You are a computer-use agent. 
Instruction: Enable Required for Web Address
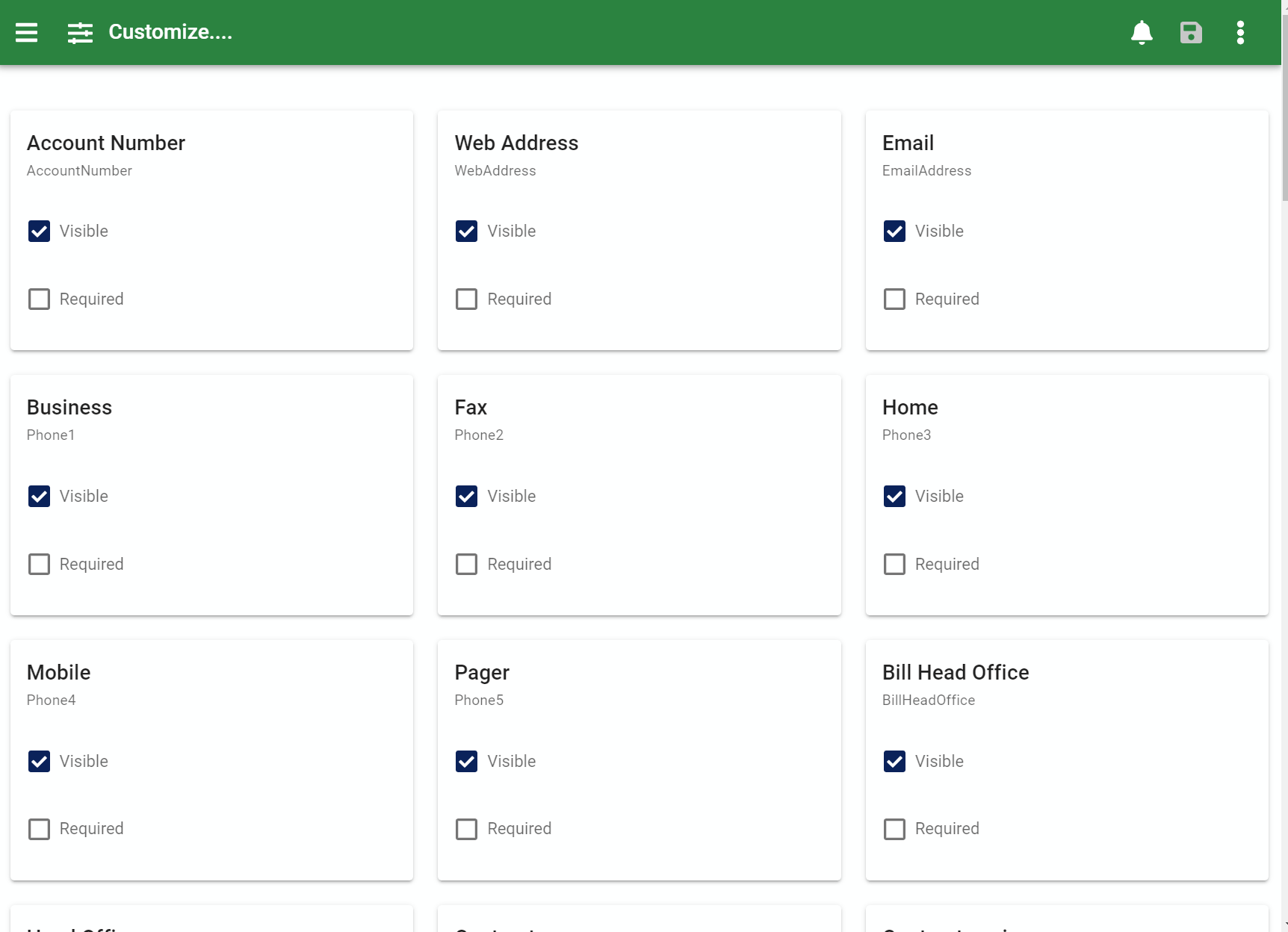pos(466,299)
